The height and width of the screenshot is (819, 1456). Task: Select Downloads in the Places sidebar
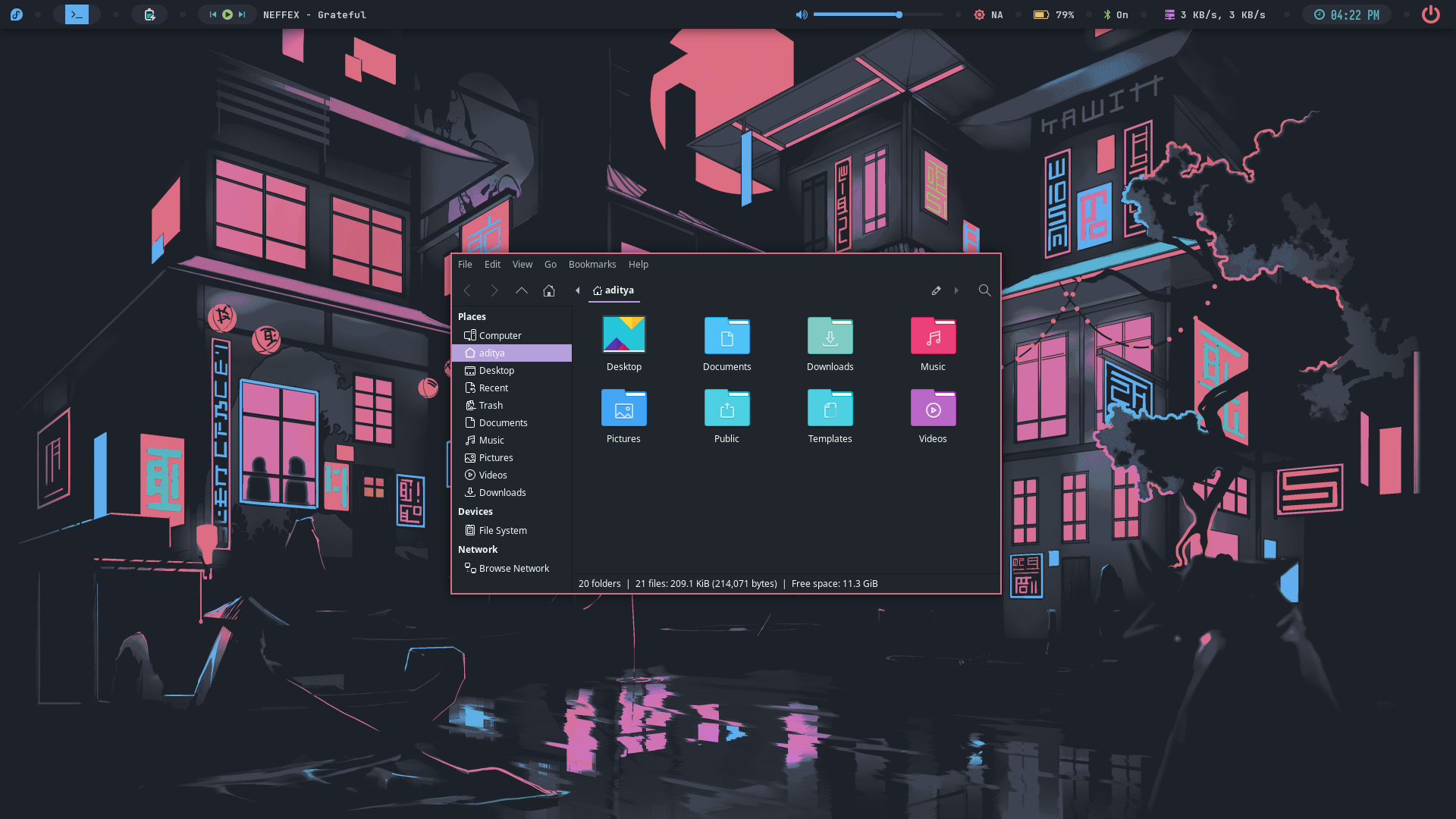[x=512, y=492]
